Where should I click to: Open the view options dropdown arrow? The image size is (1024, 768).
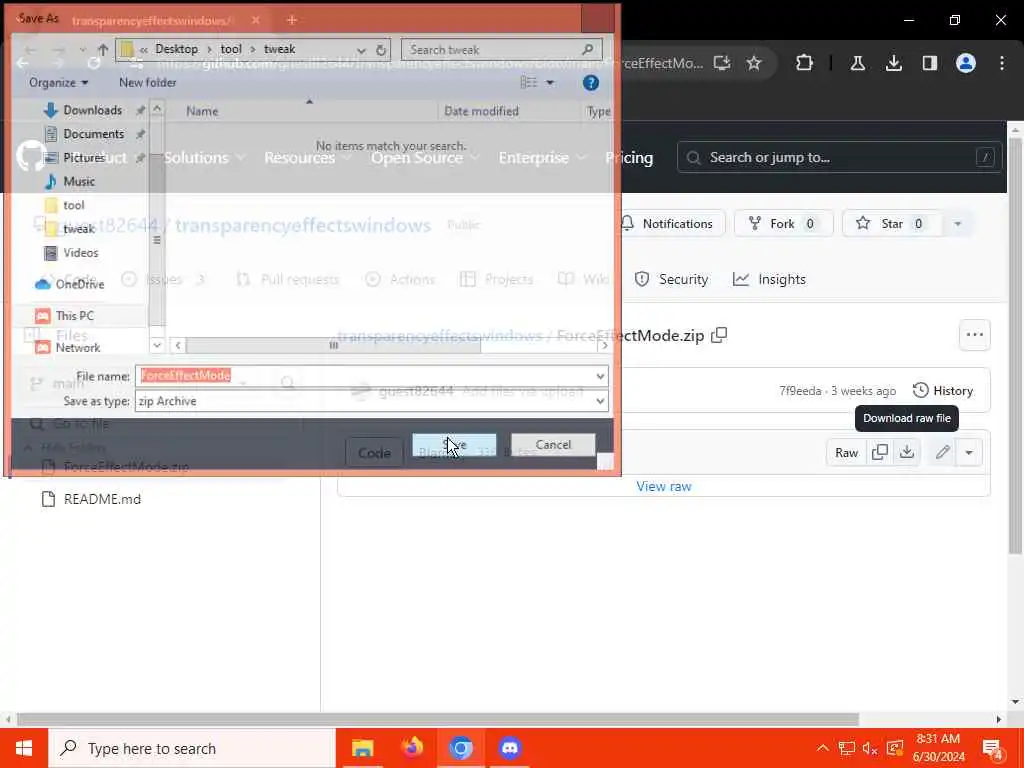(550, 82)
